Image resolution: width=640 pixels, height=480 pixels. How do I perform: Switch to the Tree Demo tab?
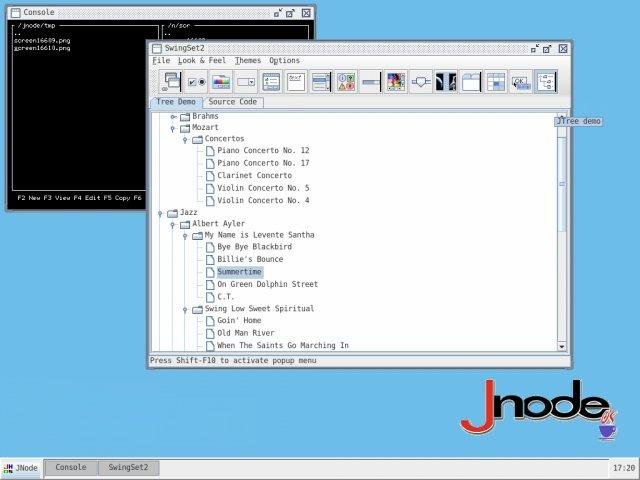tap(176, 102)
